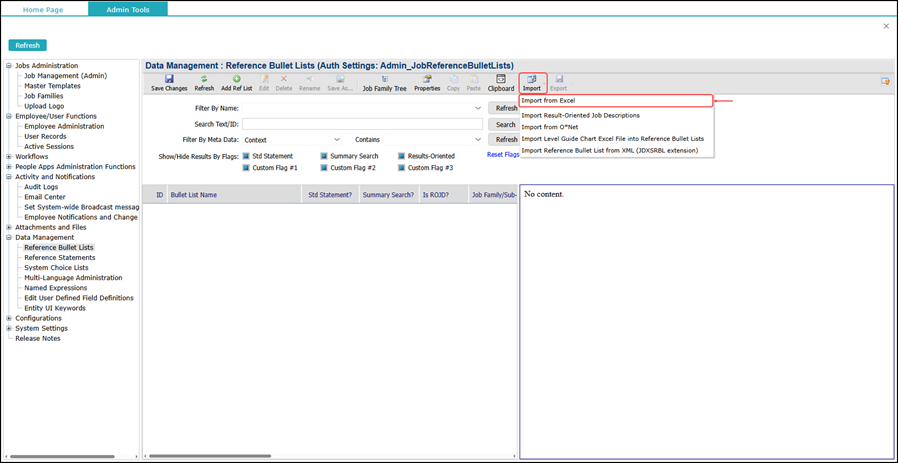The width and height of the screenshot is (899, 463).
Task: Click the teal Refresh button at top left
Action: tap(28, 46)
